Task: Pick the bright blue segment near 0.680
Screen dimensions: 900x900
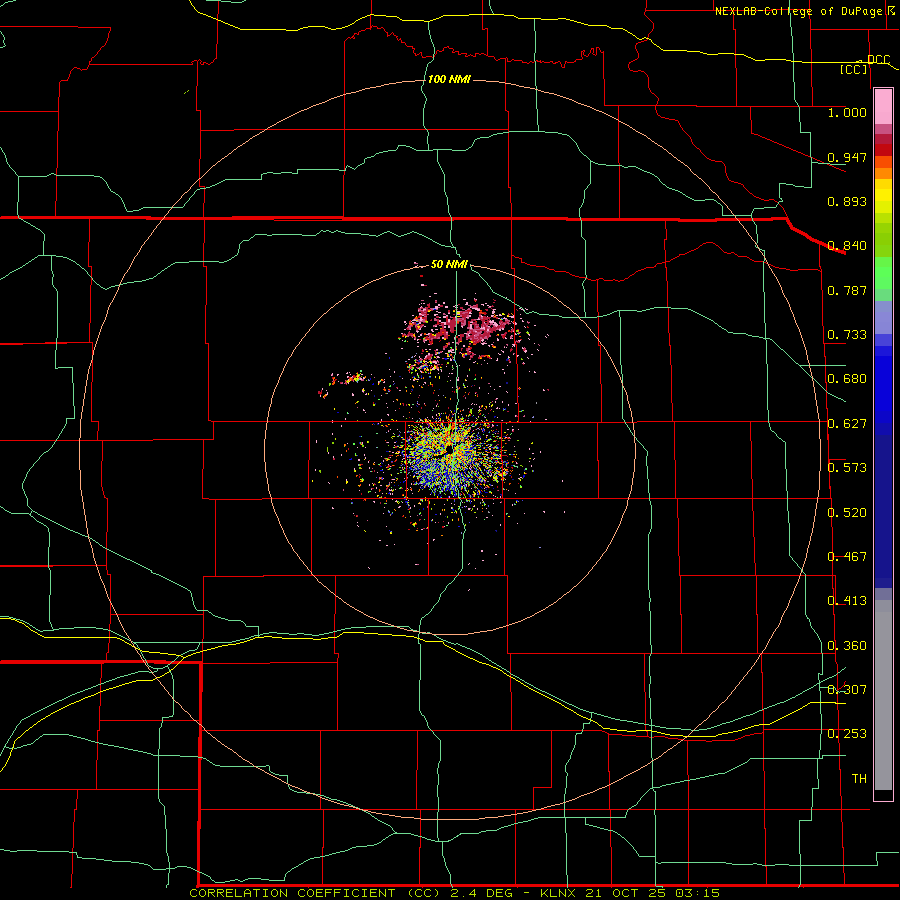Action: [x=883, y=382]
